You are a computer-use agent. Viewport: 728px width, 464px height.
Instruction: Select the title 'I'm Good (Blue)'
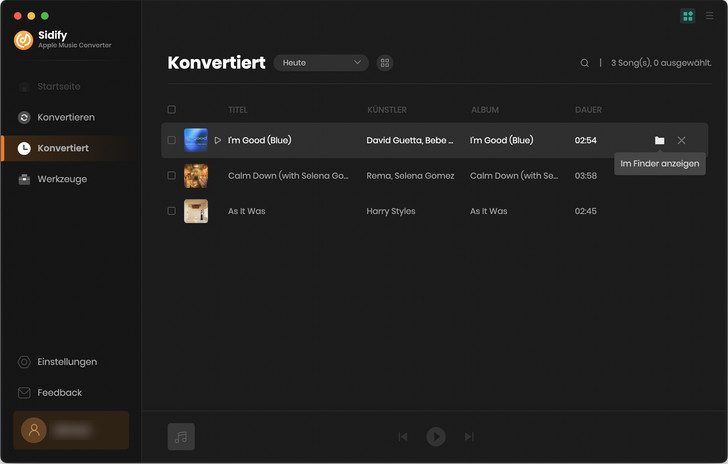click(260, 140)
